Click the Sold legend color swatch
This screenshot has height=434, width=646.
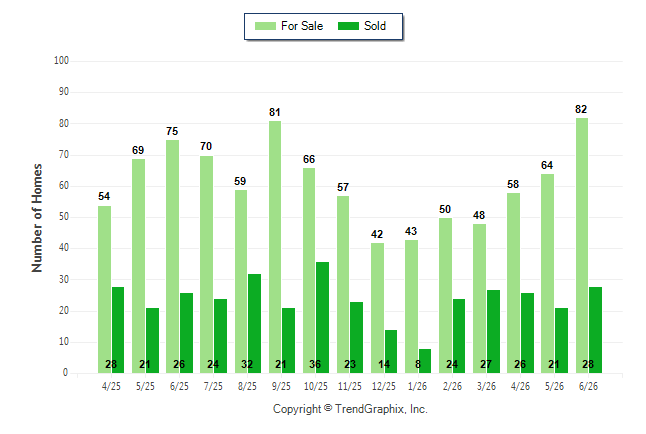[348, 26]
